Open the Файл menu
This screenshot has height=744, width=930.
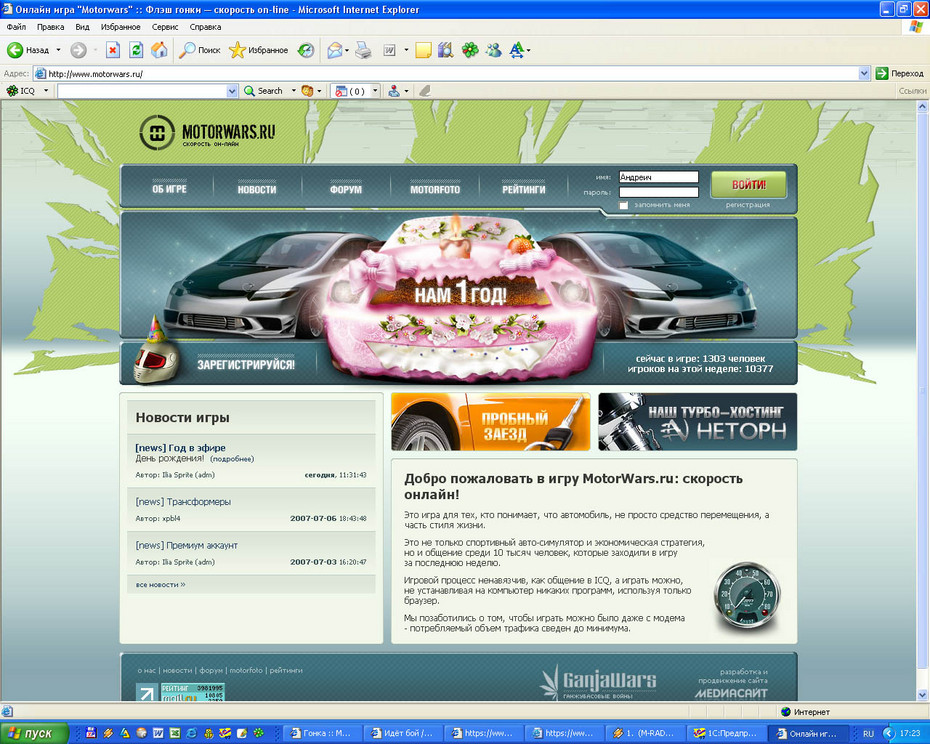tap(16, 27)
